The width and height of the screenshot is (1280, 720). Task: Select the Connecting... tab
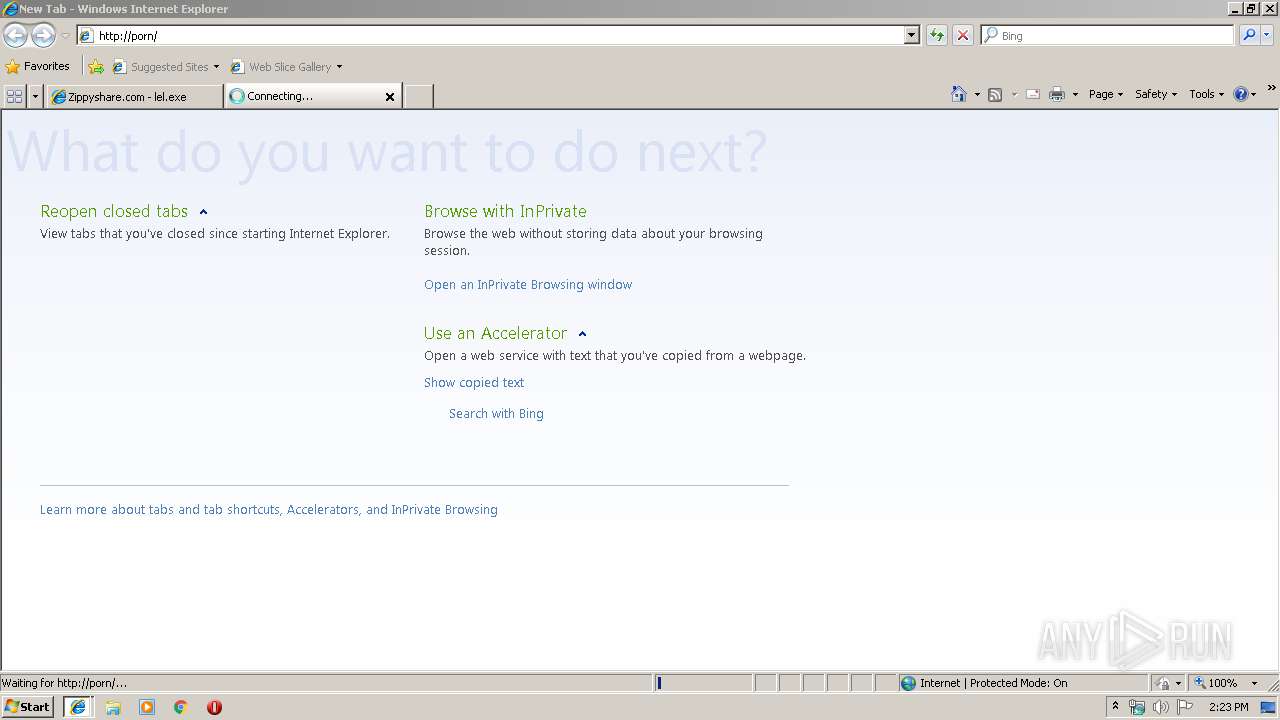(x=304, y=96)
